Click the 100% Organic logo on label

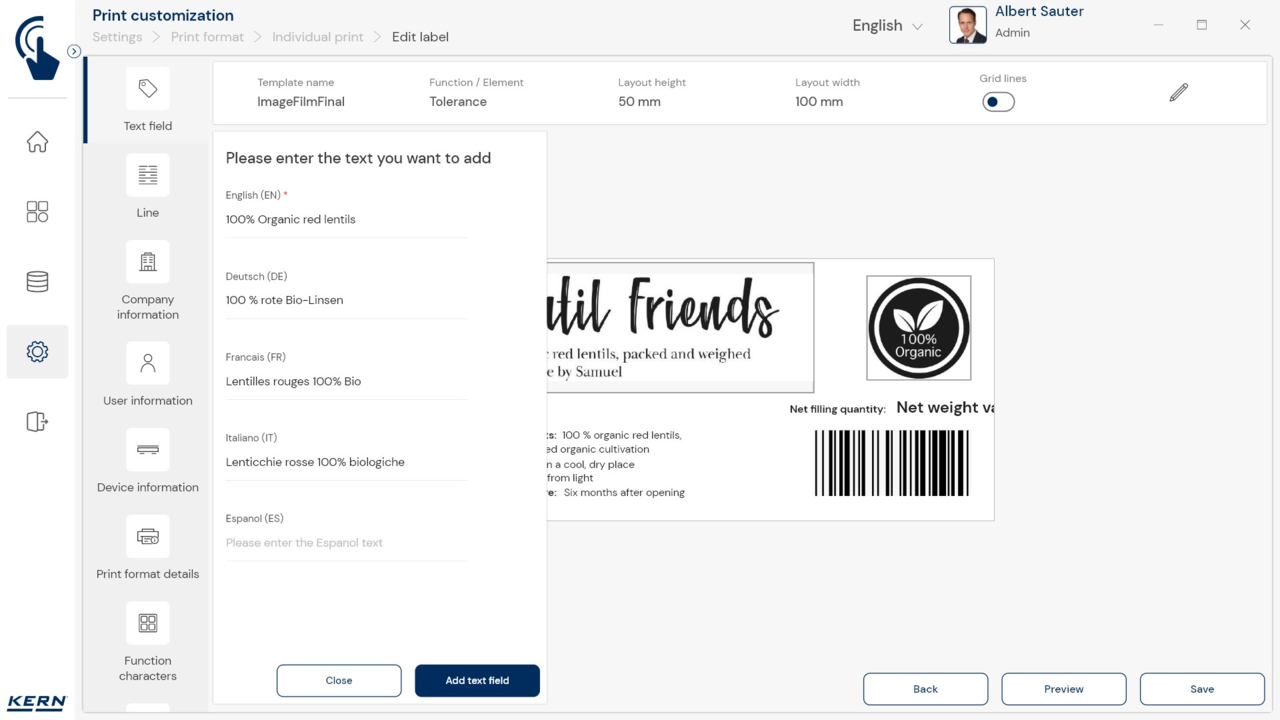click(918, 328)
